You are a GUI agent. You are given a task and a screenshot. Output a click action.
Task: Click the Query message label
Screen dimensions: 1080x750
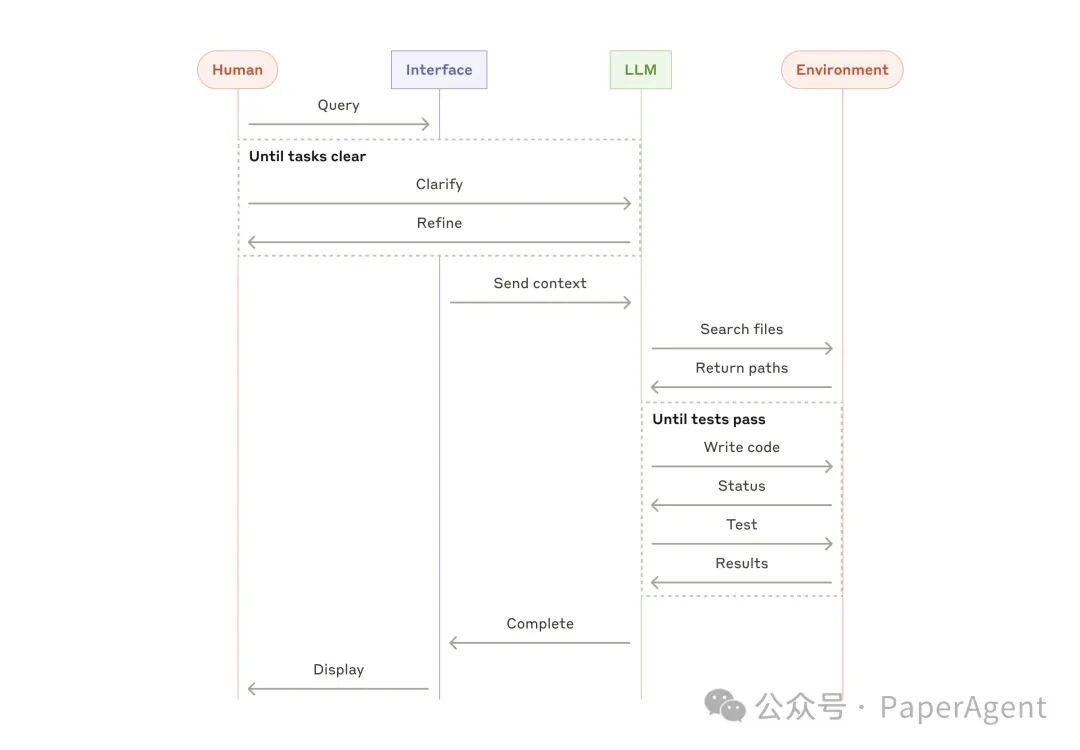tap(338, 105)
